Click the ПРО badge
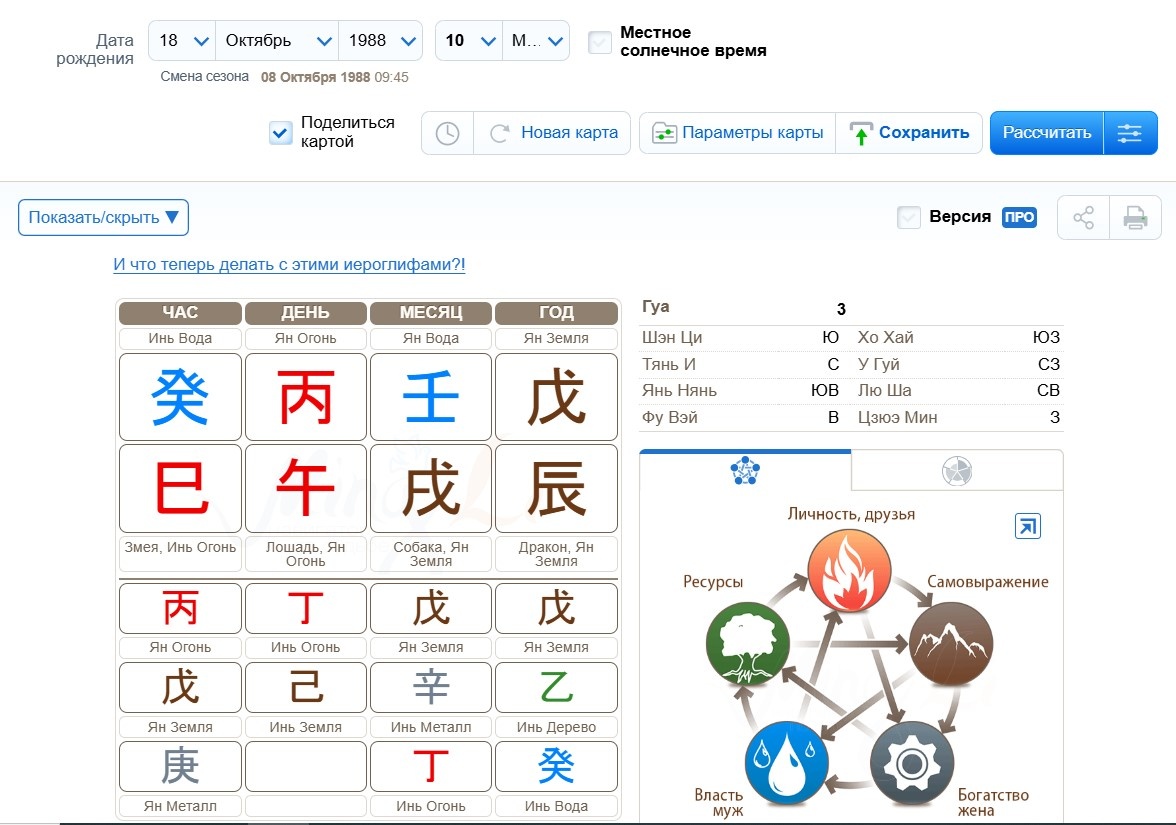 (x=1019, y=218)
